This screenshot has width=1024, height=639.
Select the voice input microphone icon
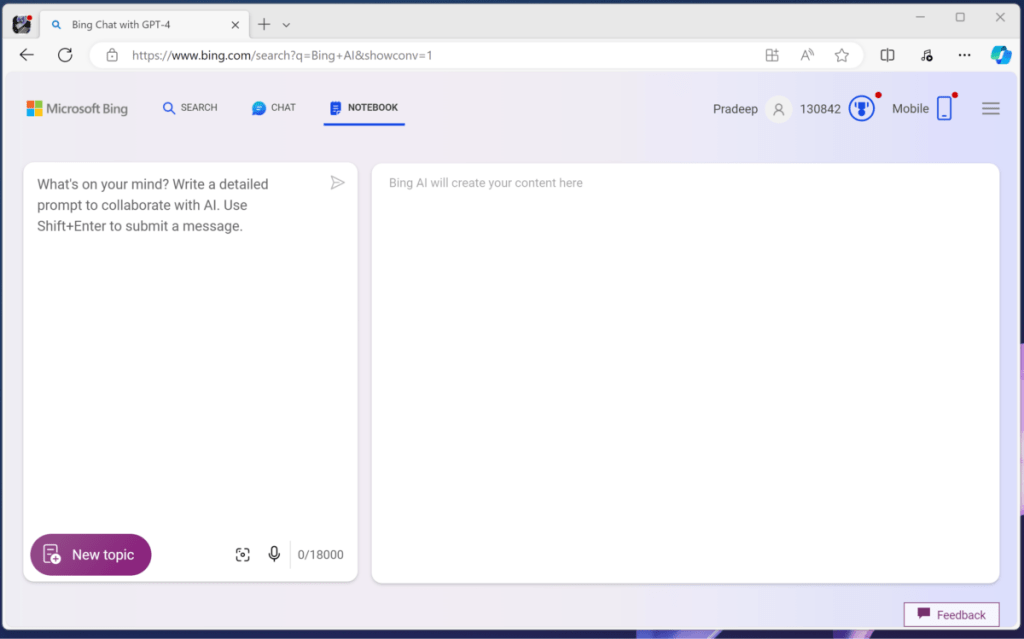tap(274, 554)
